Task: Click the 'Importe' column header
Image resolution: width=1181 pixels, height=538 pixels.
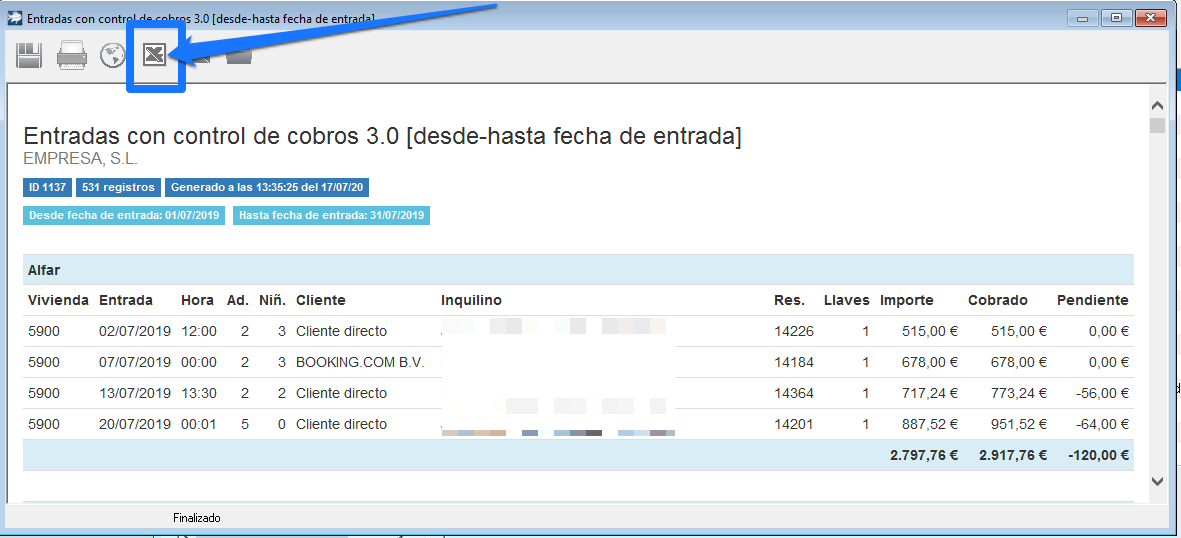Action: [x=907, y=300]
